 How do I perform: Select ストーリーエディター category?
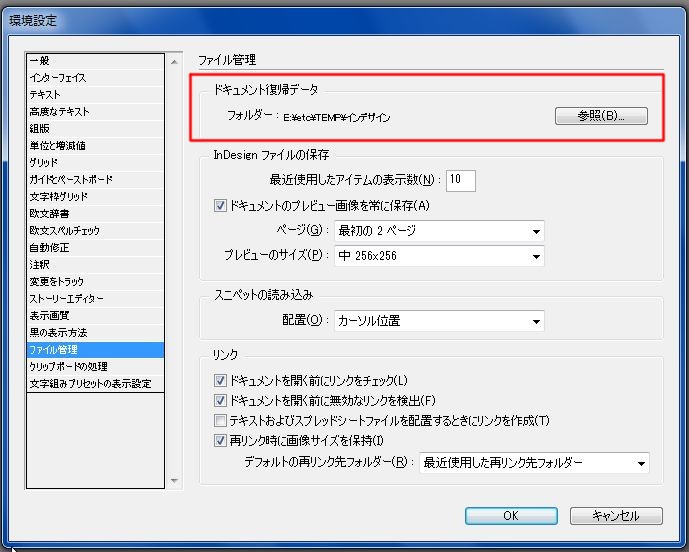tap(95, 298)
